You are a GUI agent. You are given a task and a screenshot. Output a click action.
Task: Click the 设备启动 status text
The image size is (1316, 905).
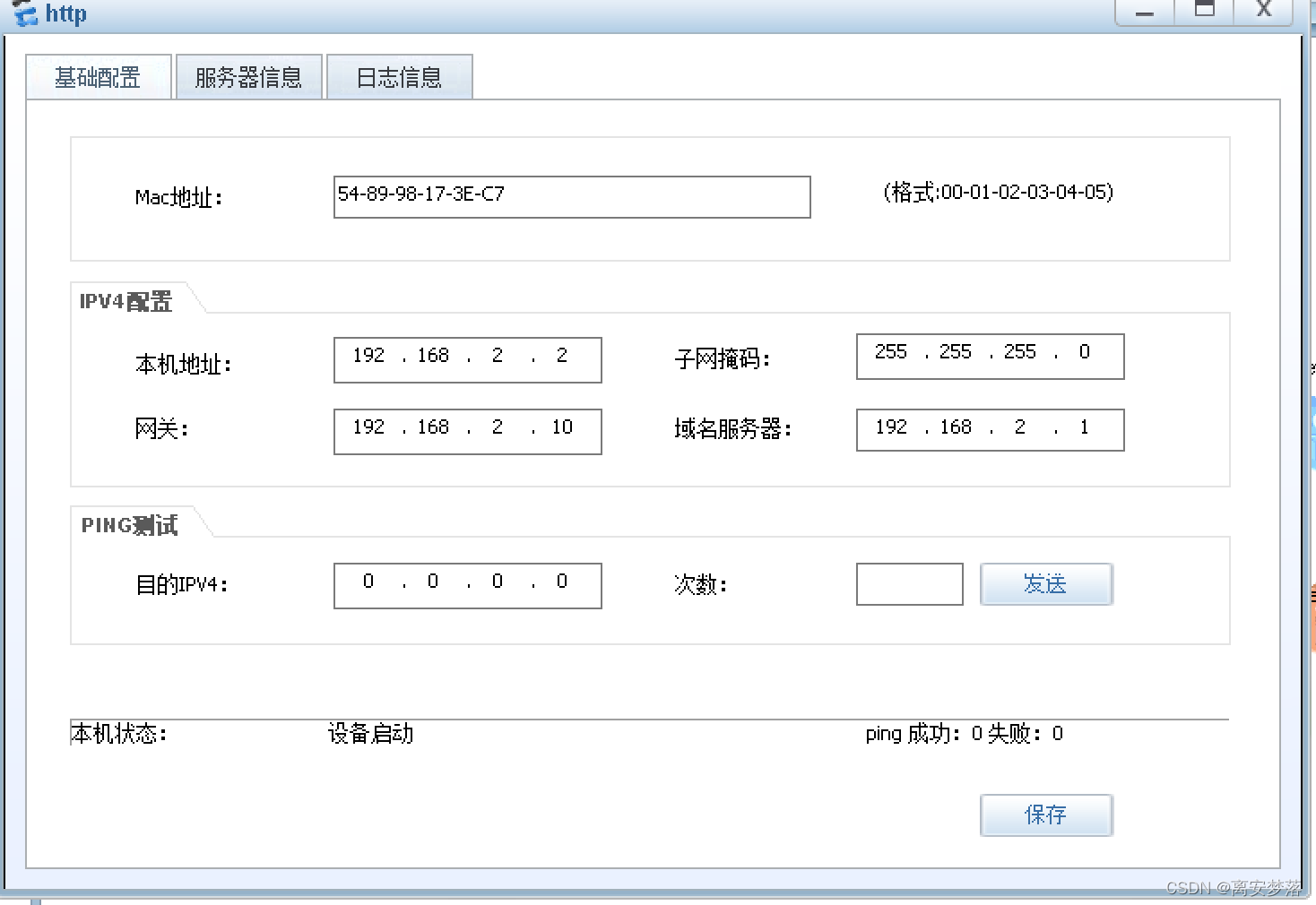click(x=370, y=734)
